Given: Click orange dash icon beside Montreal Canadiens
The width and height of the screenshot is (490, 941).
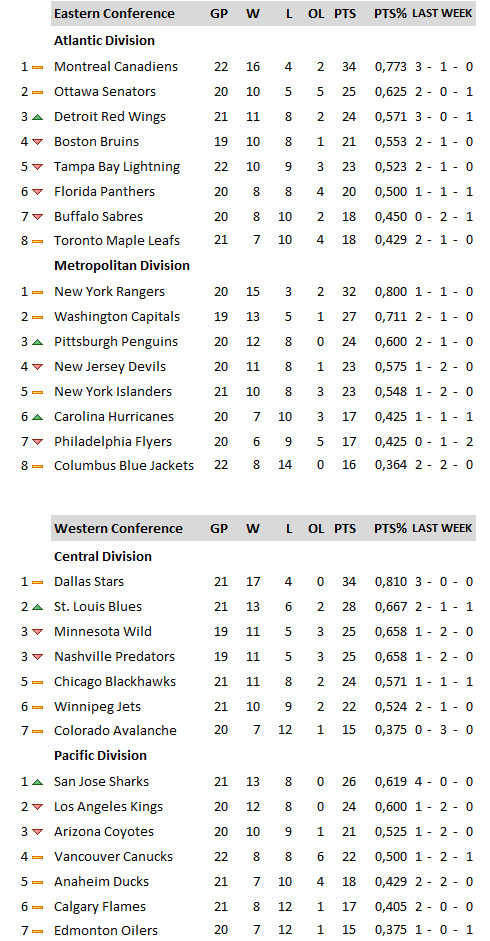Looking at the screenshot, I should 37,67.
